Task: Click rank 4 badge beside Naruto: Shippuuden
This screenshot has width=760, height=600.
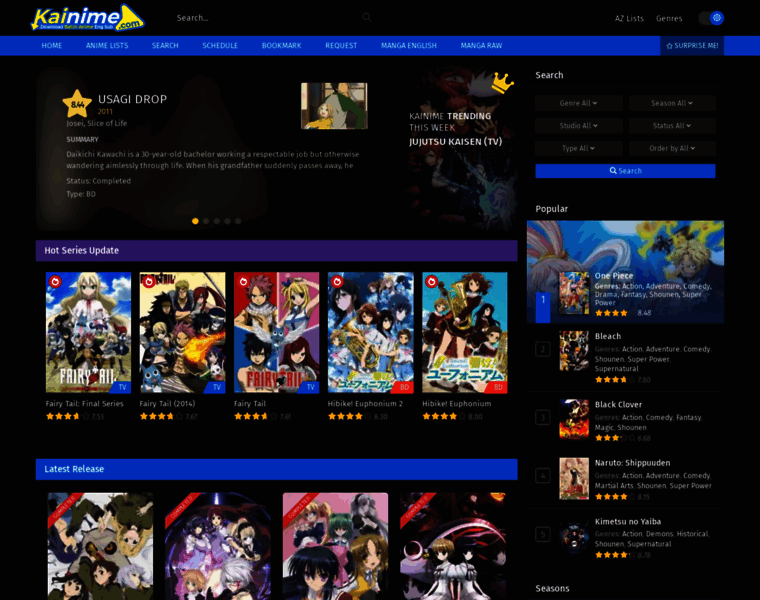Action: [x=543, y=476]
